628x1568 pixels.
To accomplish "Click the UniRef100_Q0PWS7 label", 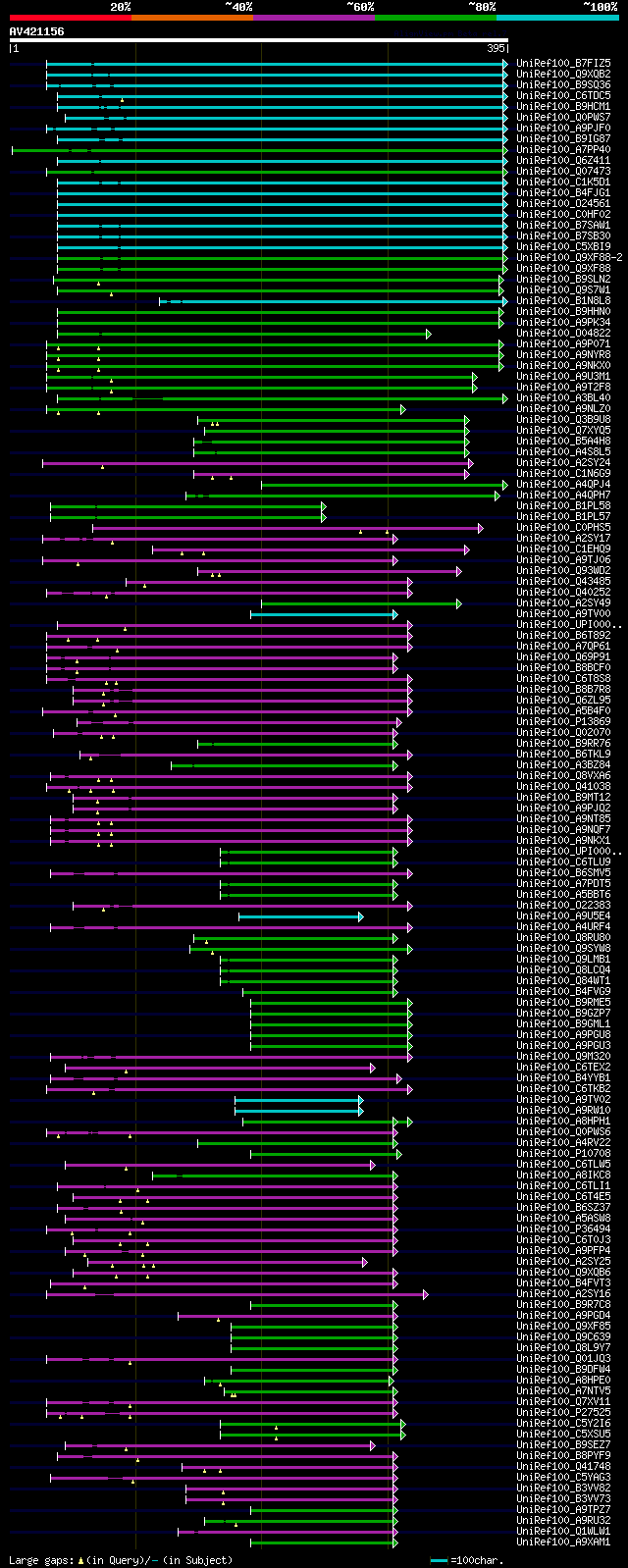I will point(563,117).
